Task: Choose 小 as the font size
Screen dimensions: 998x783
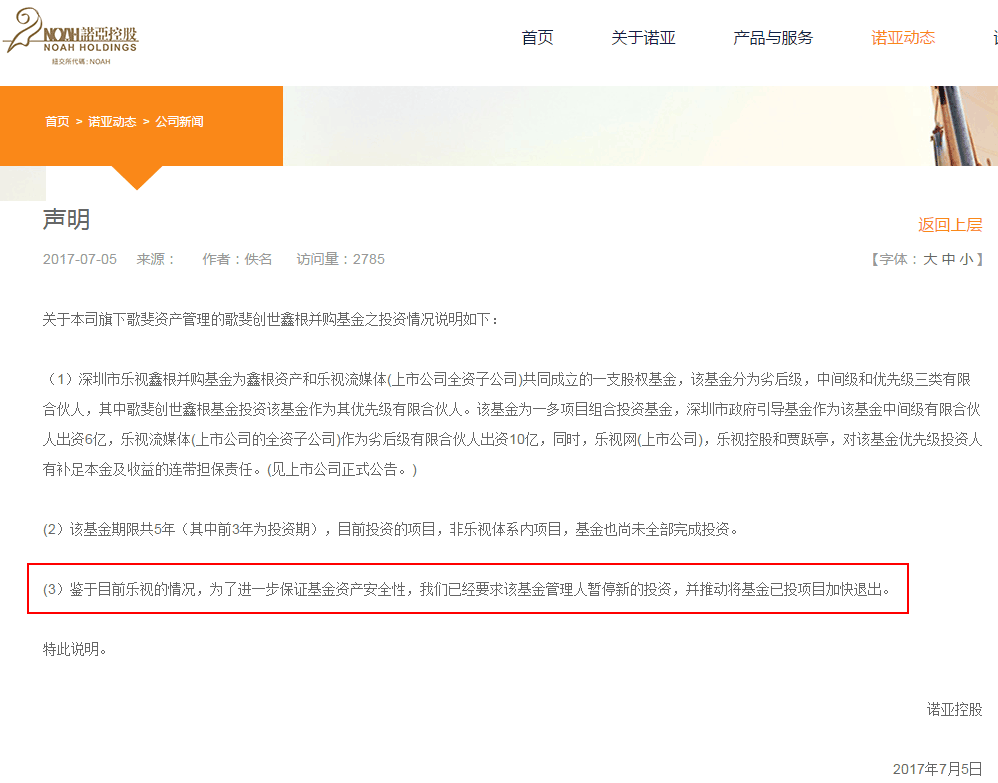Action: click(x=966, y=259)
